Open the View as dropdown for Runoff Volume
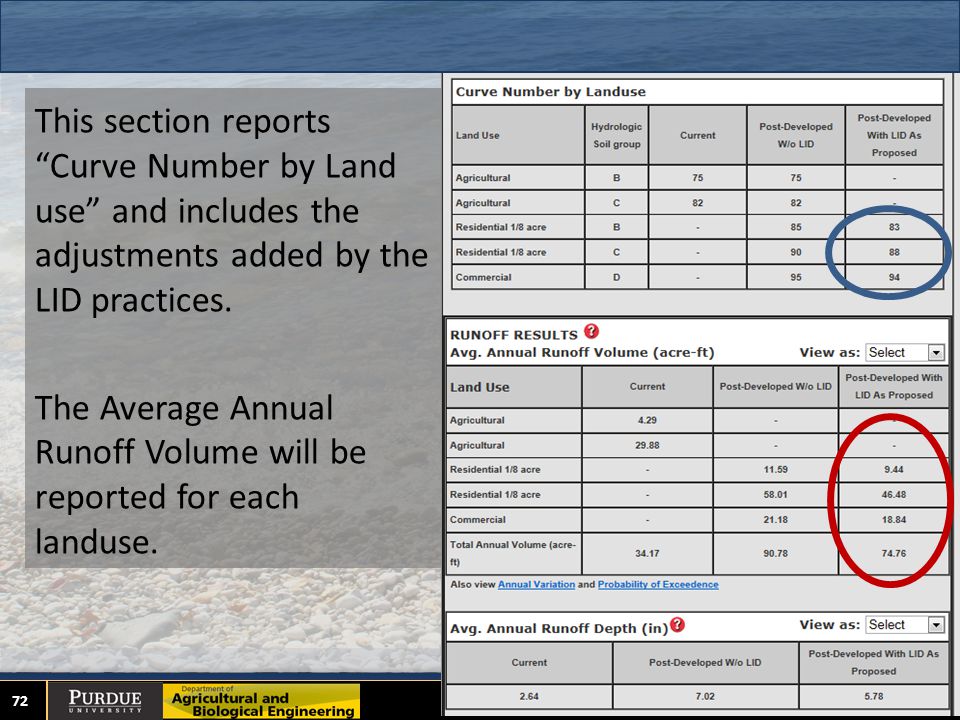This screenshot has height=720, width=960. pyautogui.click(x=904, y=353)
